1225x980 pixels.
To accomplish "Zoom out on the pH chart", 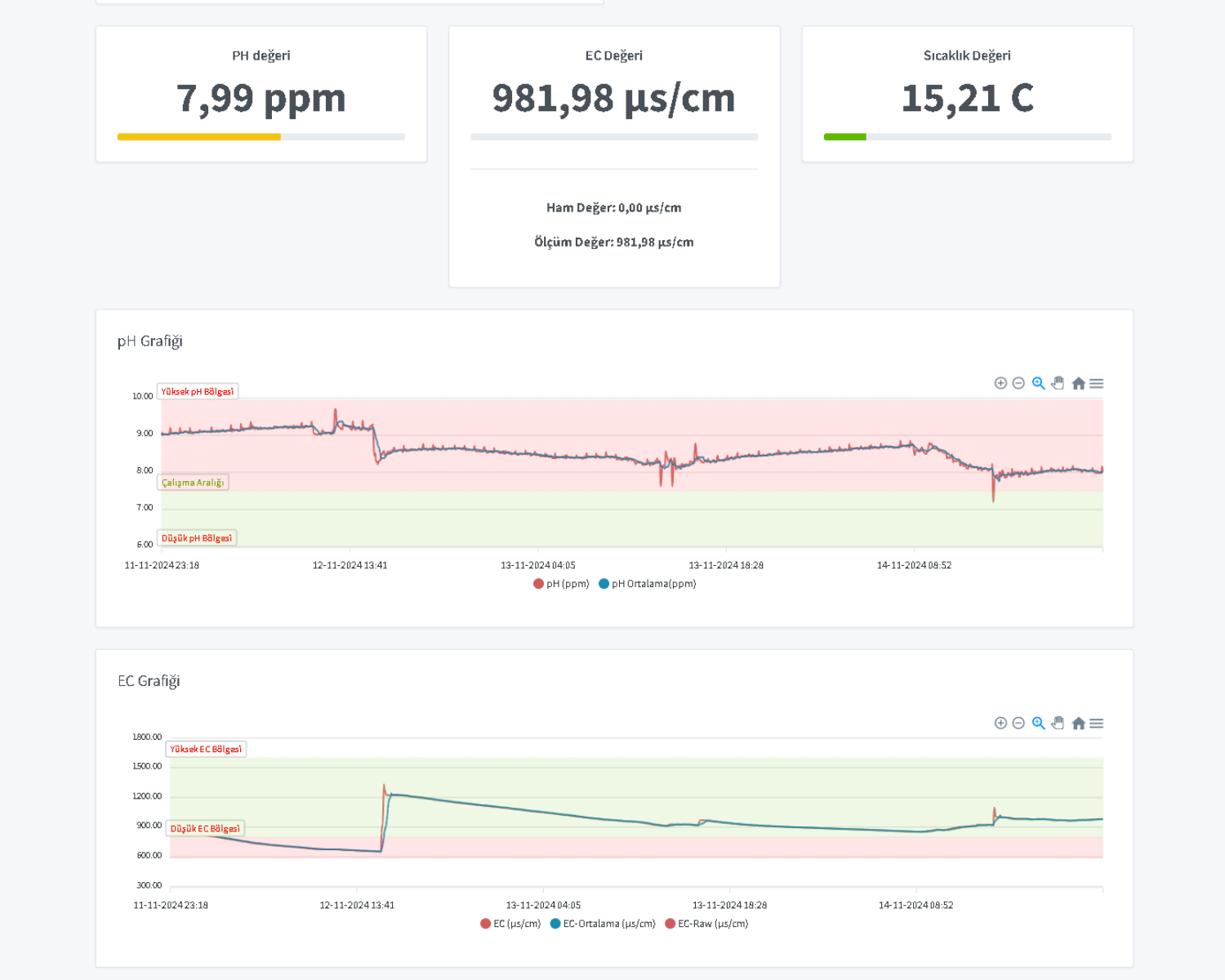I will pos(1018,383).
